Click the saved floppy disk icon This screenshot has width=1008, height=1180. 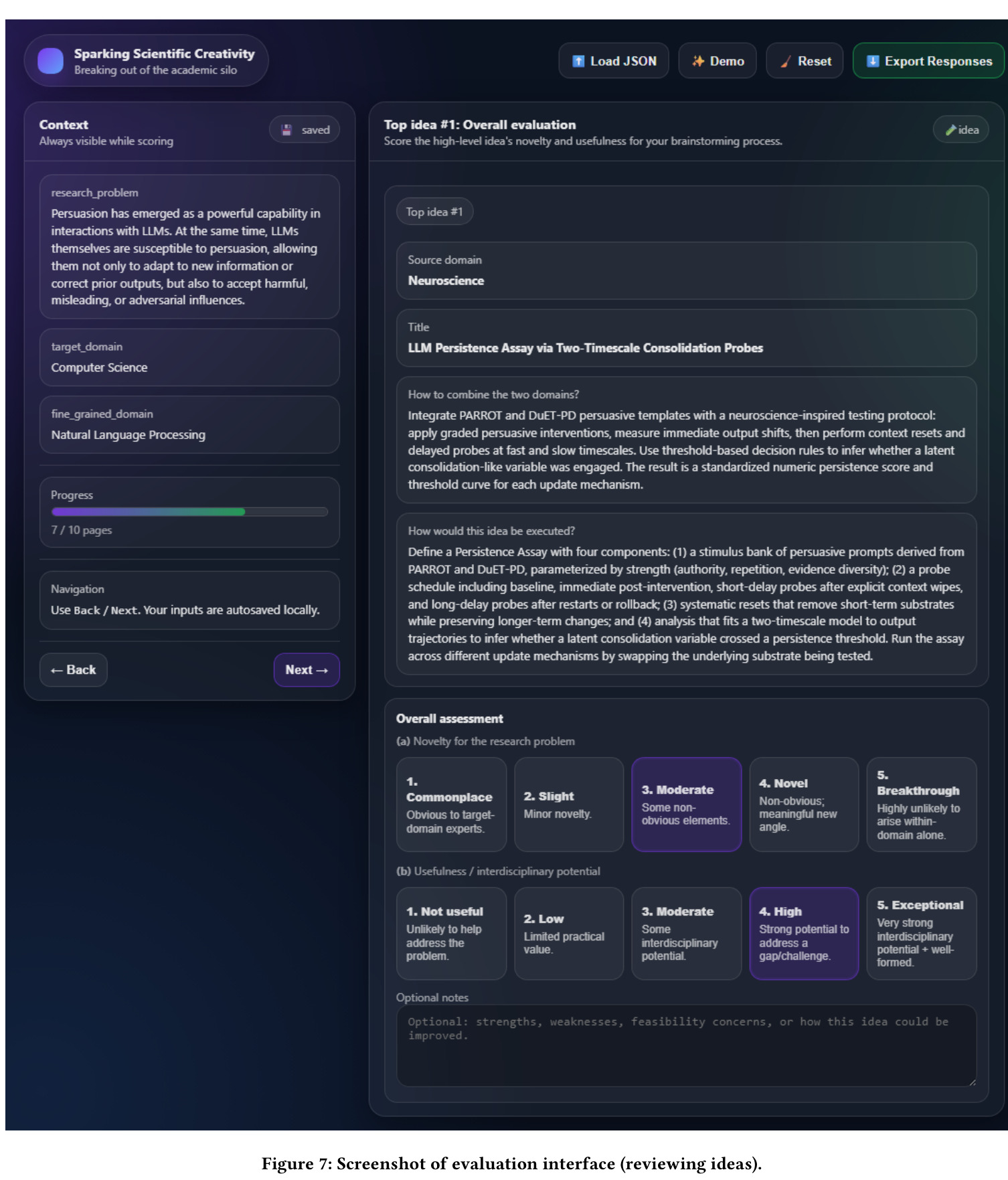point(286,130)
